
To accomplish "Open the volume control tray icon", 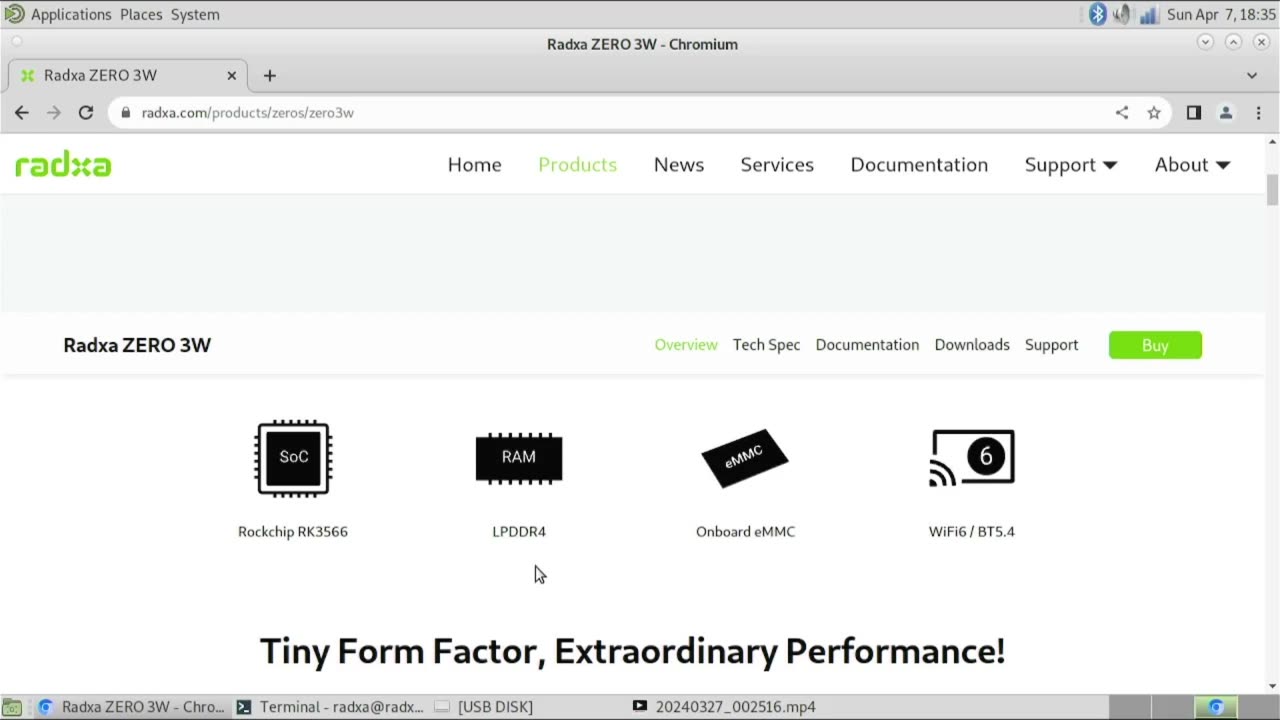I will [1123, 14].
